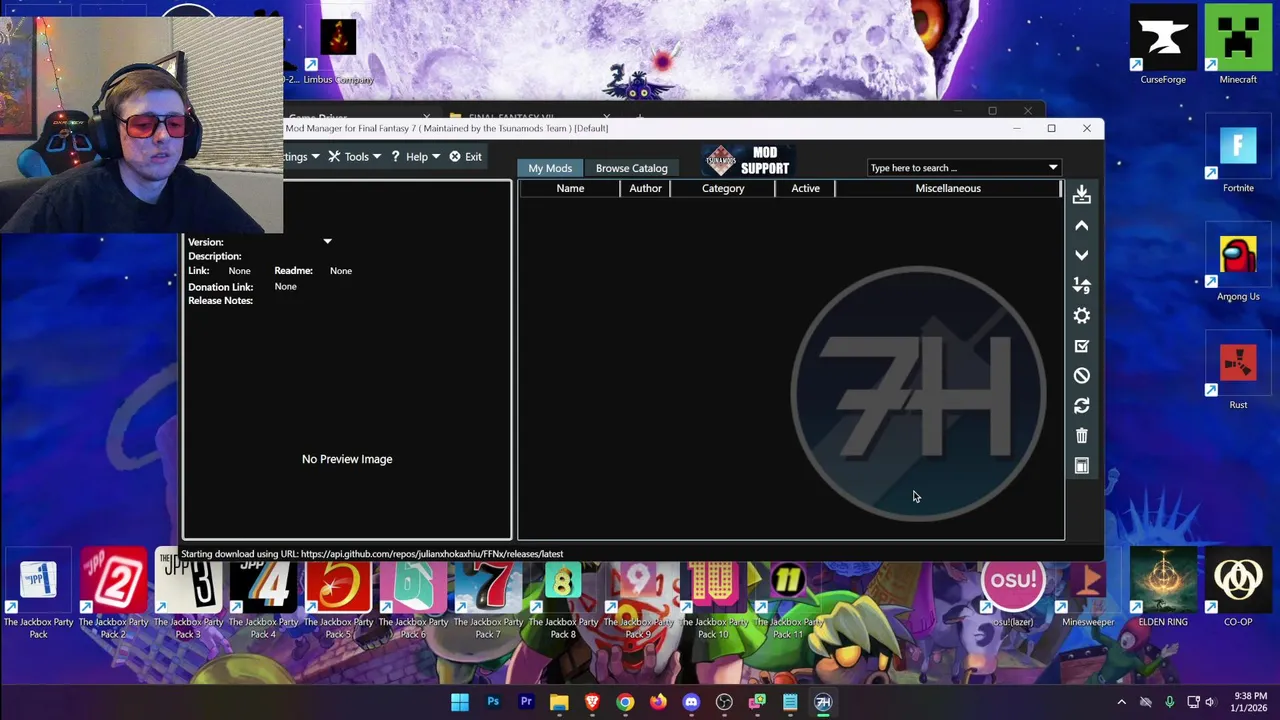Open the Version dropdown arrow
1280x720 pixels.
(x=327, y=242)
